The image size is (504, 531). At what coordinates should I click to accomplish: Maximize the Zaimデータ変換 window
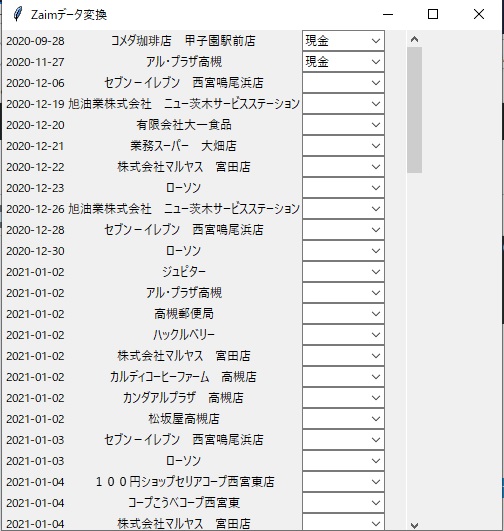(433, 14)
